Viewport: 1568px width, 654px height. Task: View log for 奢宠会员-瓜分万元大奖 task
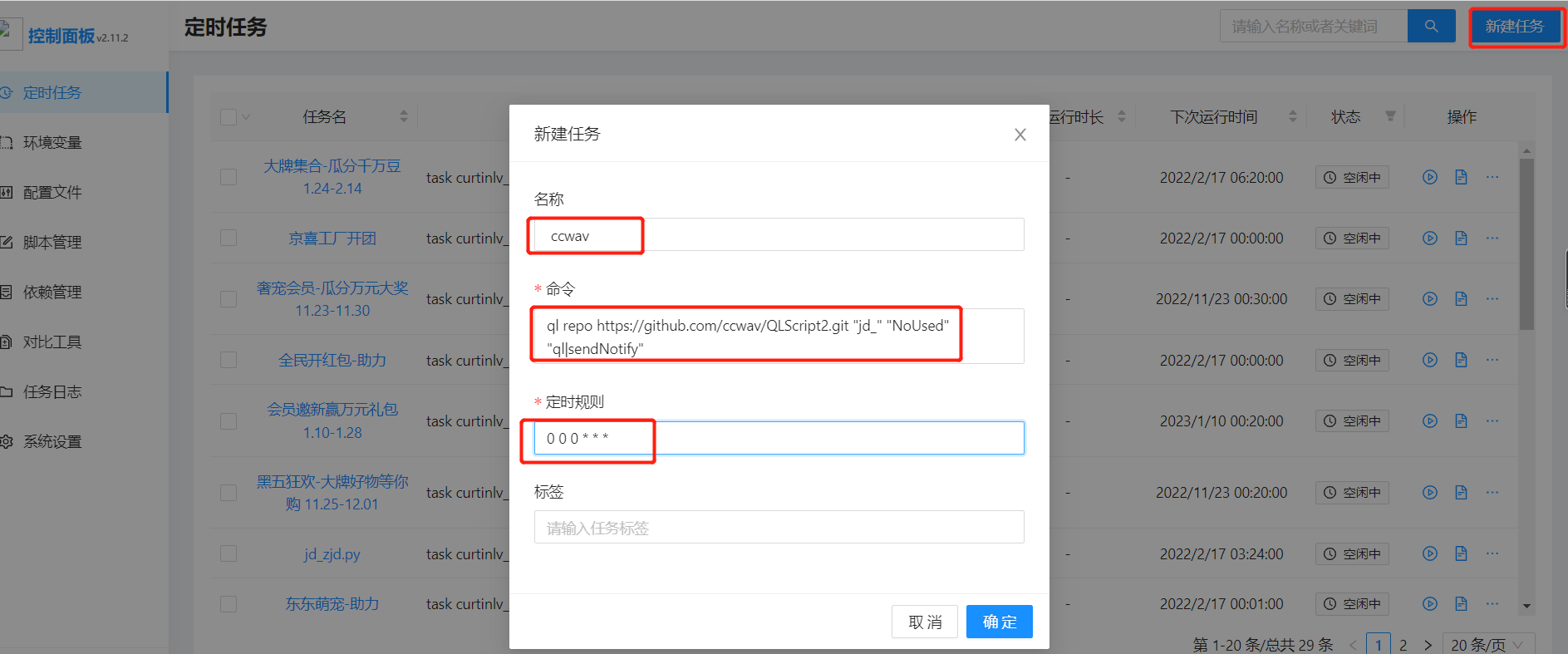[1461, 298]
